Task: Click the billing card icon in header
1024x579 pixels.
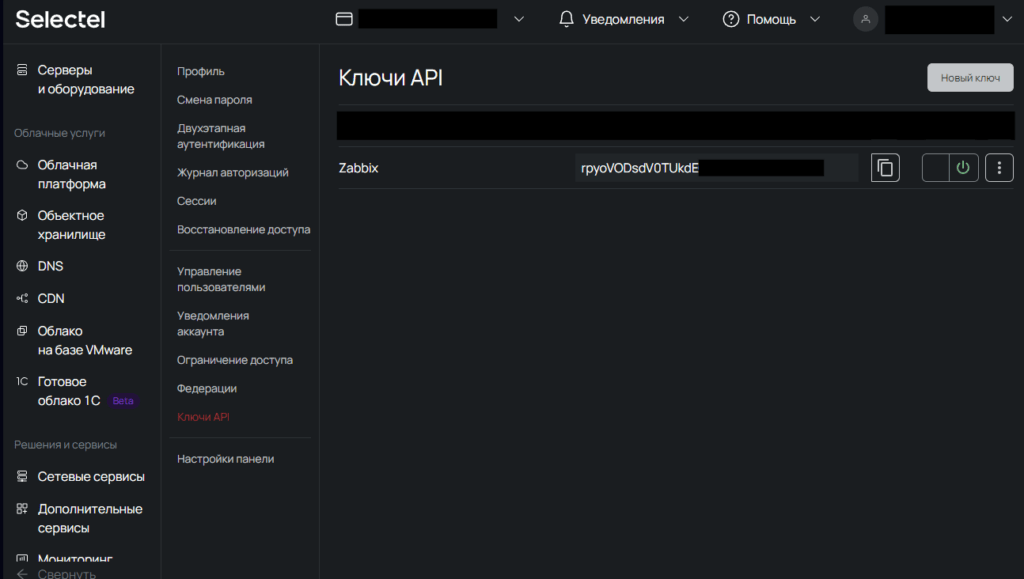Action: [x=344, y=20]
